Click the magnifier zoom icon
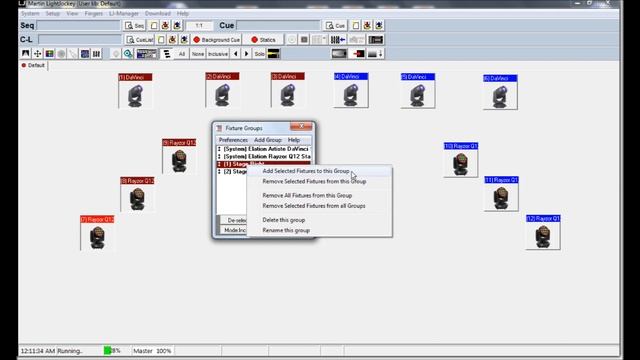Image resolution: width=640 pixels, height=360 pixels. (x=128, y=53)
